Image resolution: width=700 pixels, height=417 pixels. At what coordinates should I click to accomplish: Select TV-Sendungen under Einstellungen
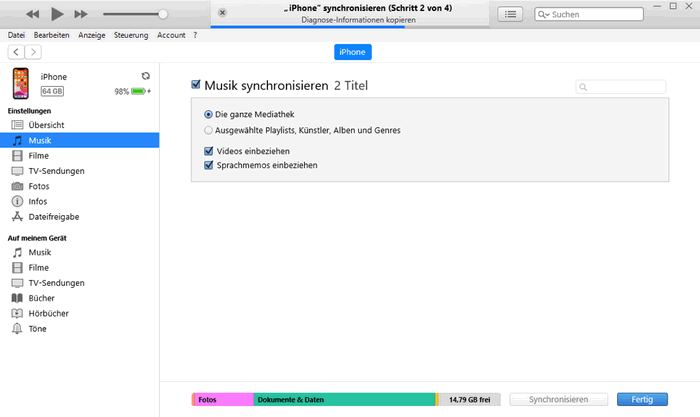click(x=79, y=171)
